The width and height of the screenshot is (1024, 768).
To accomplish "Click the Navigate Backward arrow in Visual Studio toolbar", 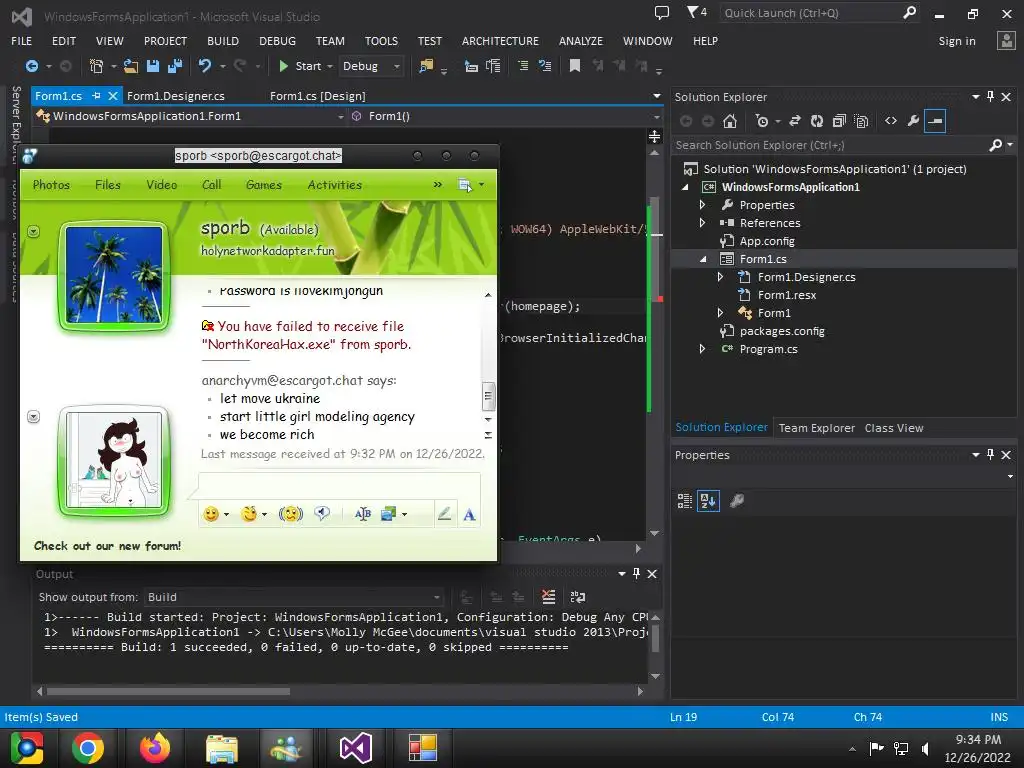I will coord(31,66).
